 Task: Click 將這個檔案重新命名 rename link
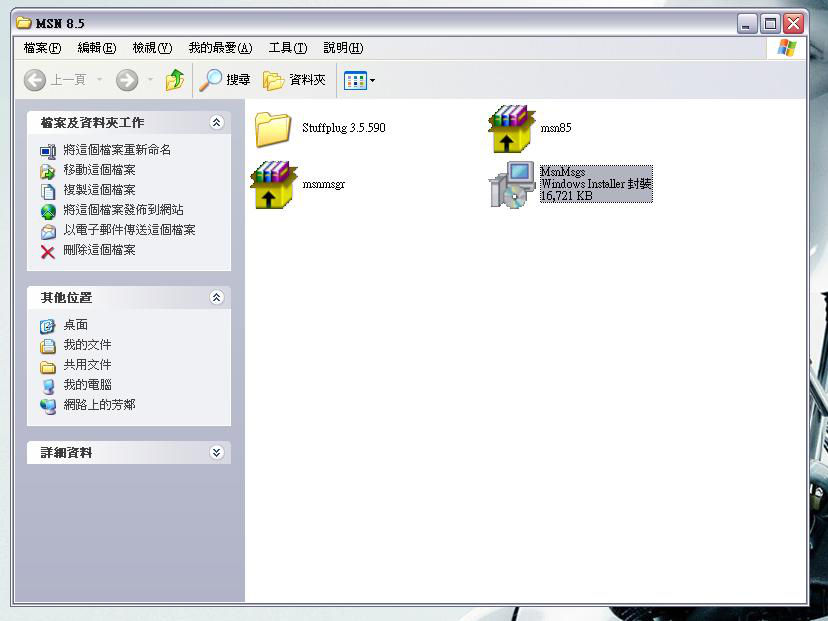[x=117, y=150]
